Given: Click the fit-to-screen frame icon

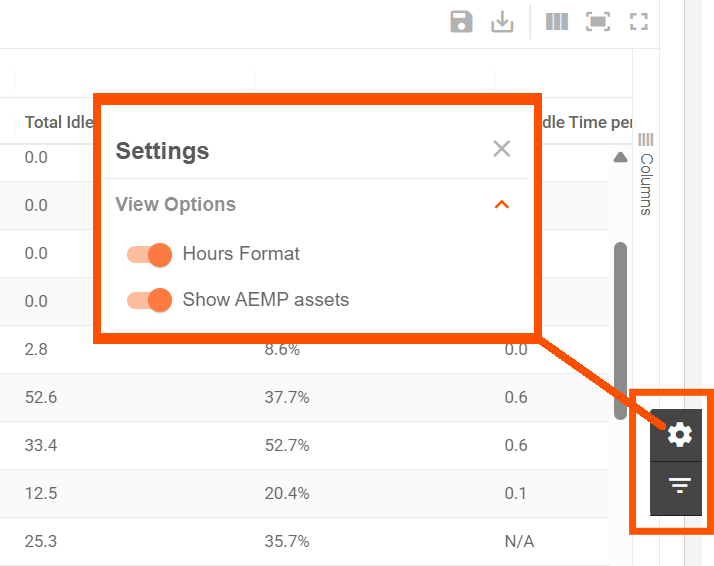Looking at the screenshot, I should click(597, 22).
